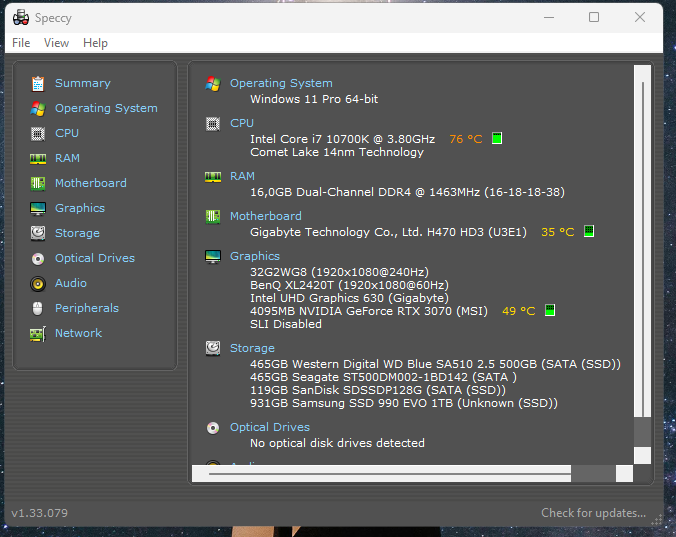676x537 pixels.
Task: Click Motherboard heading link in summary
Action: point(266,216)
